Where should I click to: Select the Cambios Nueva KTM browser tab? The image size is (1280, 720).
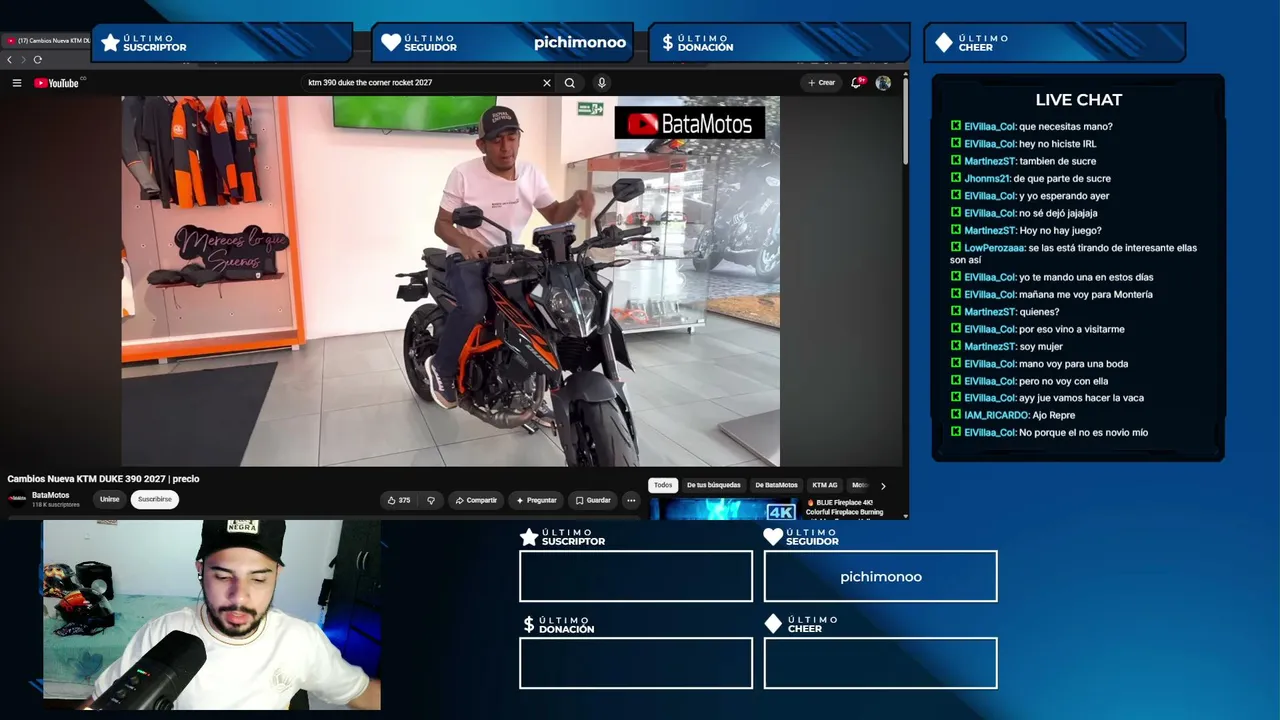[x=48, y=41]
